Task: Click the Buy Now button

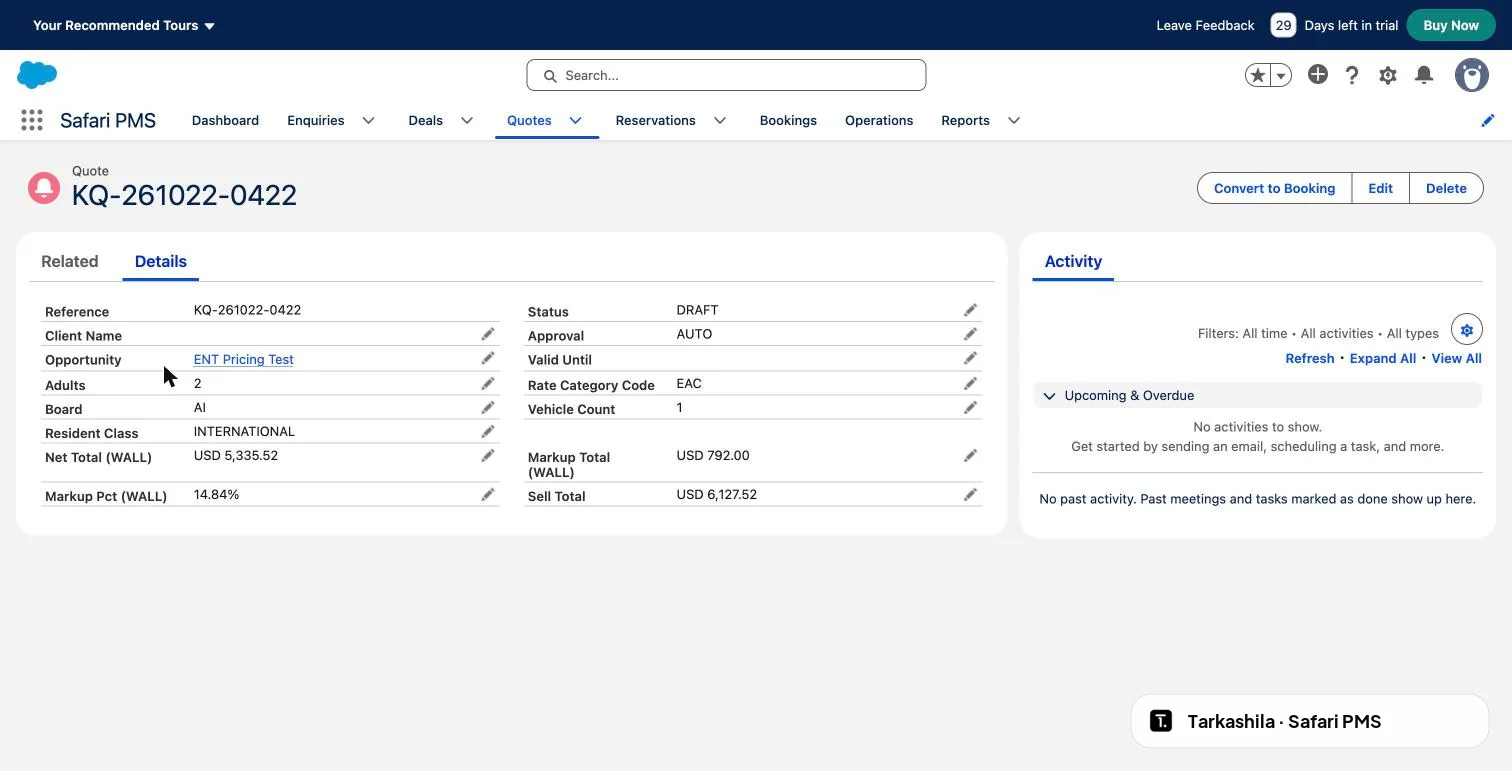Action: (x=1451, y=25)
